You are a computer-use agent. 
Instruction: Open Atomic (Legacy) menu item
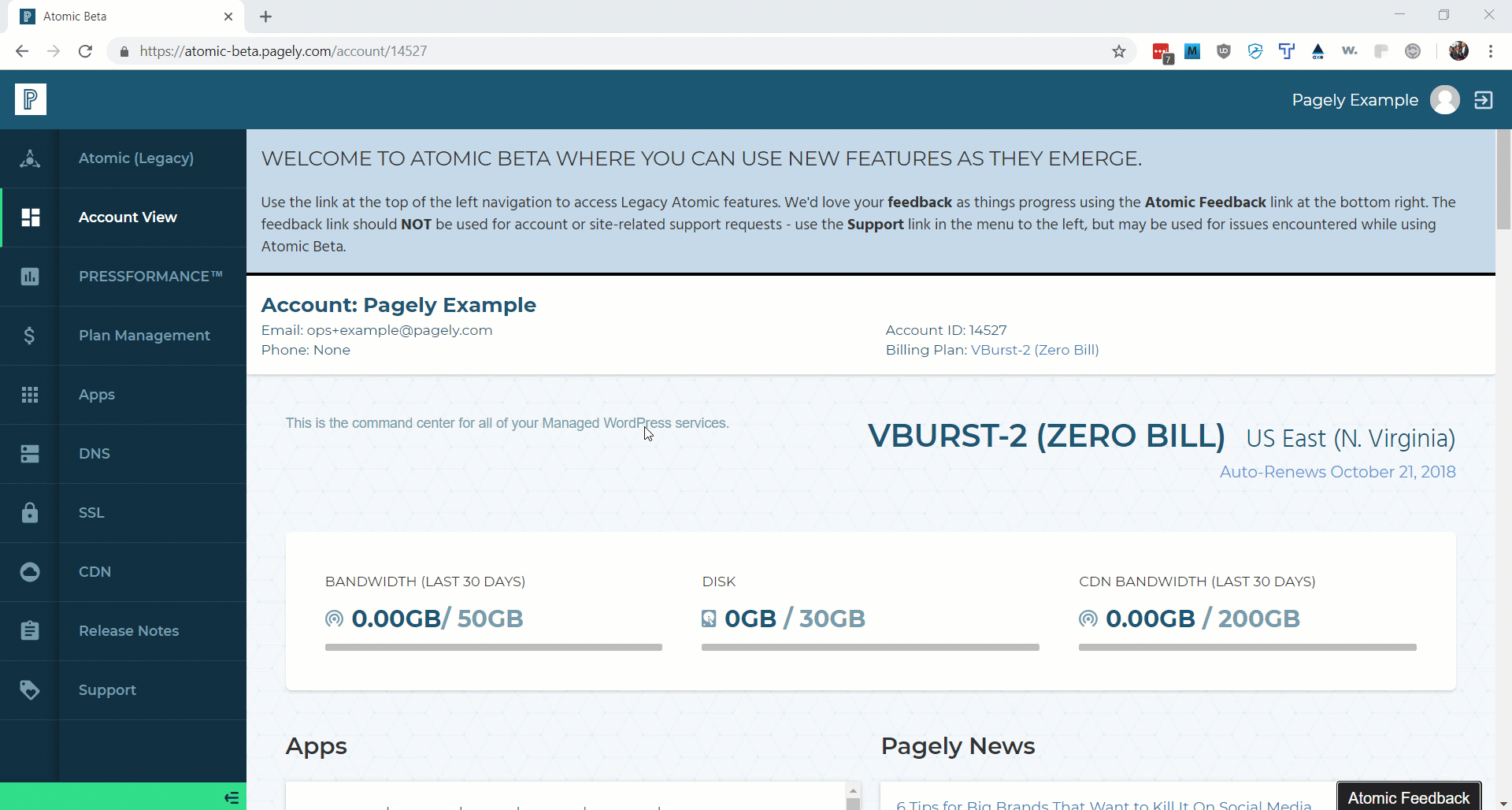click(x=136, y=158)
